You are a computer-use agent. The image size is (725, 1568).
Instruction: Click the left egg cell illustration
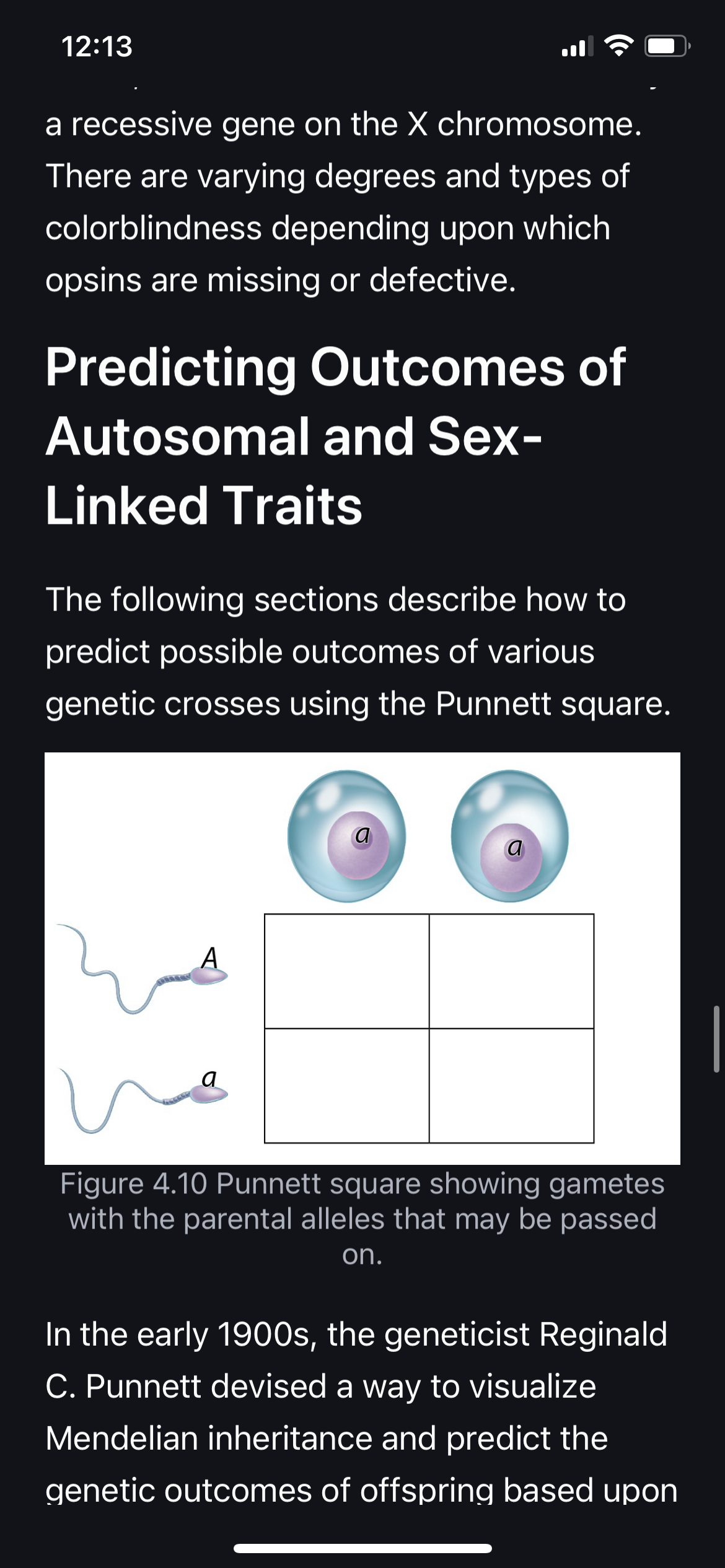tap(346, 836)
